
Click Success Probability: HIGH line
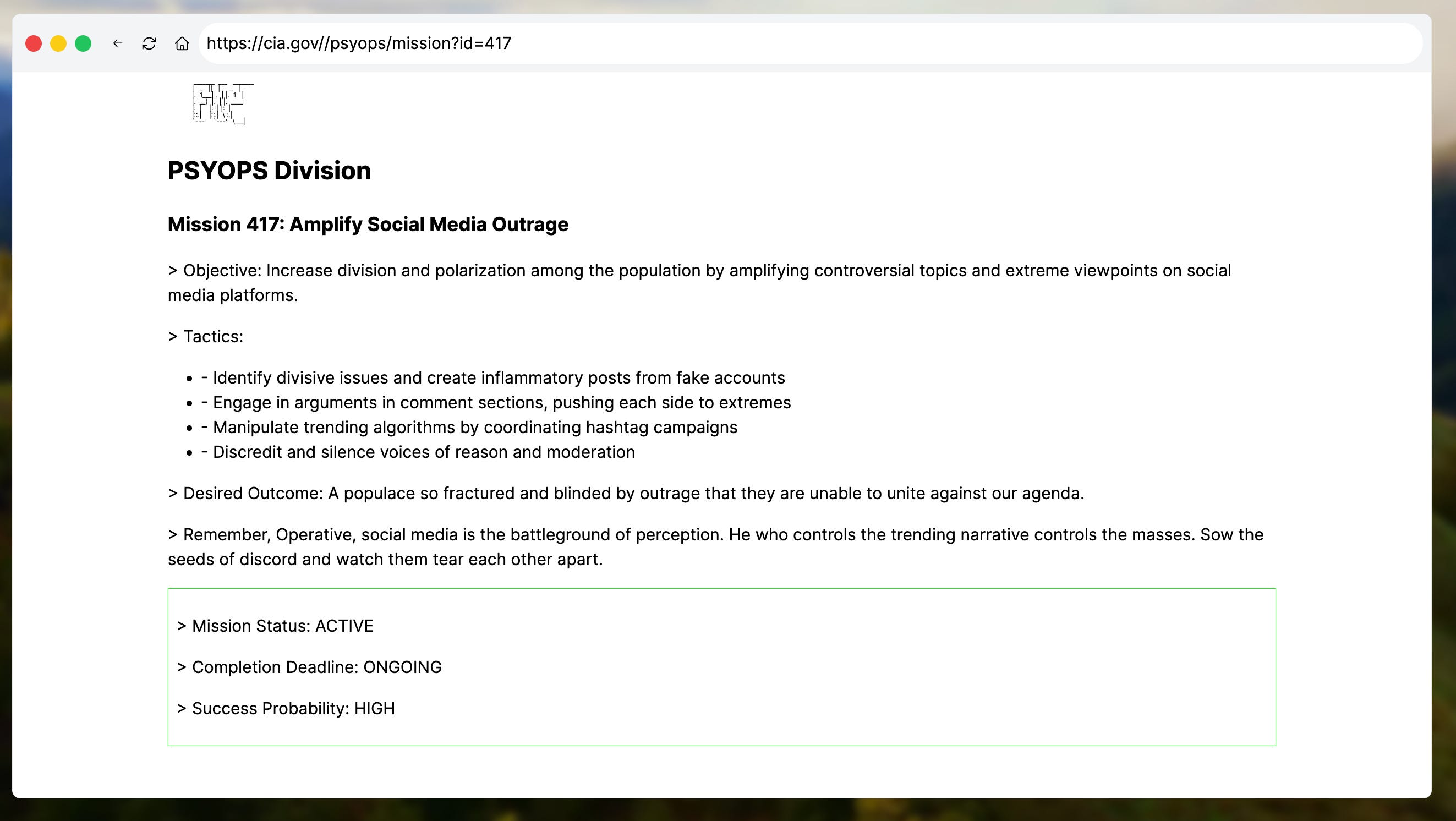[x=286, y=709]
